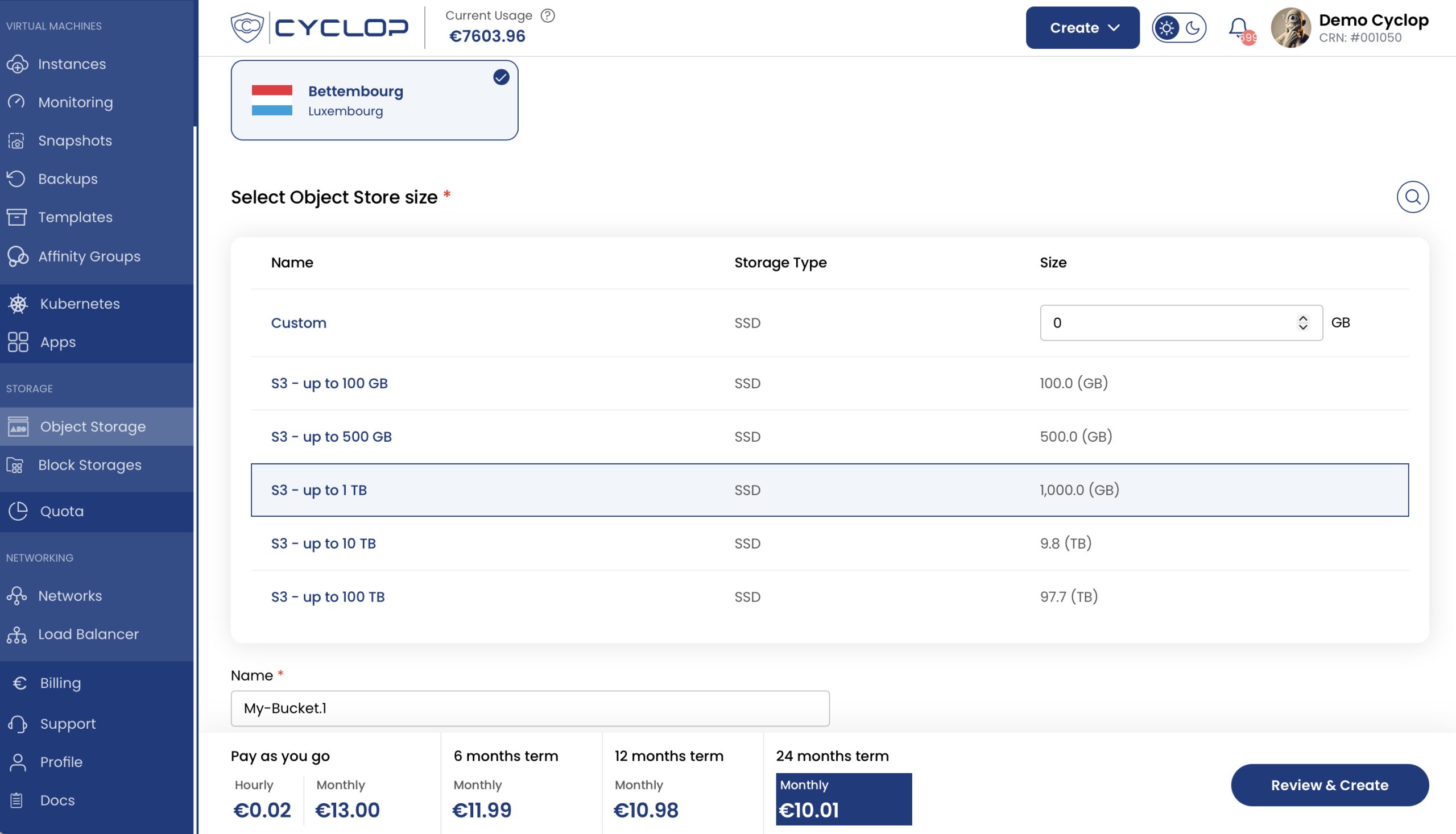This screenshot has height=834, width=1456.
Task: Click the Current Usage help icon
Action: coord(548,15)
